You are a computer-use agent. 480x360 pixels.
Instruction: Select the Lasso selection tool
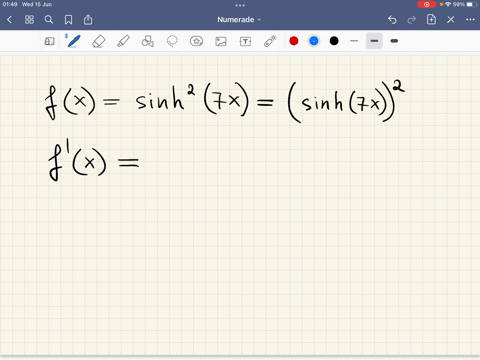pos(172,41)
